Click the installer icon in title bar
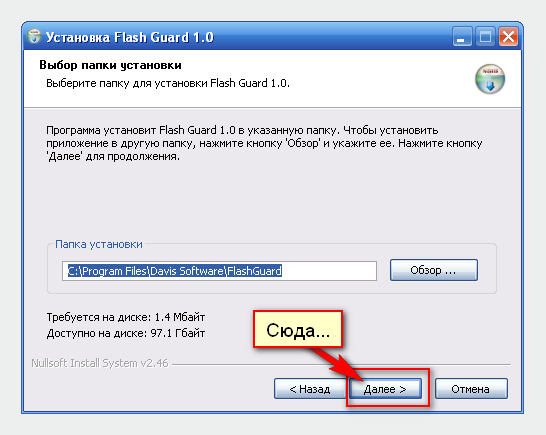Screen dimensions: 546x435 (34, 36)
